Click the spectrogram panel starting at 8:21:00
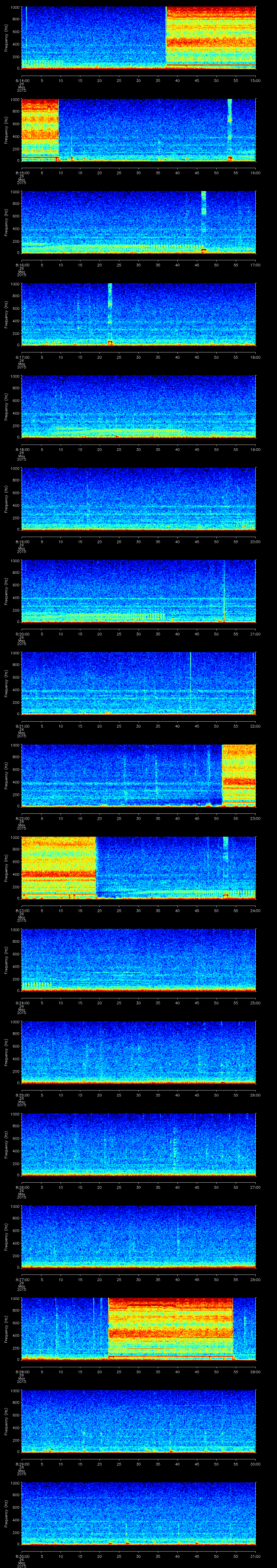This screenshot has height=1568, width=277. click(x=138, y=683)
